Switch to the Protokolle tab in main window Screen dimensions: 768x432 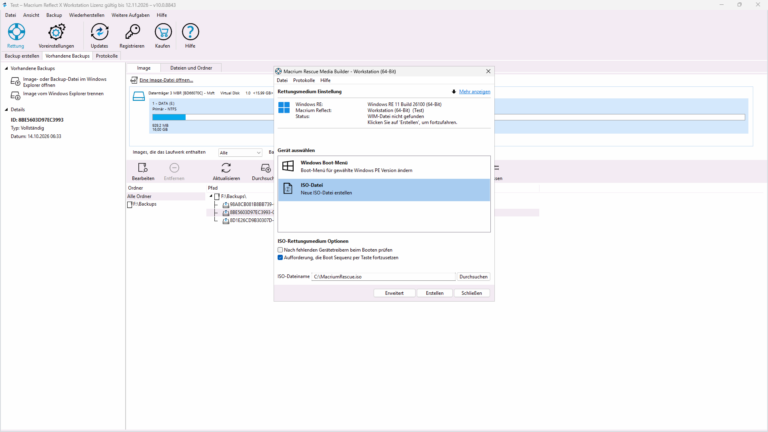[107, 56]
